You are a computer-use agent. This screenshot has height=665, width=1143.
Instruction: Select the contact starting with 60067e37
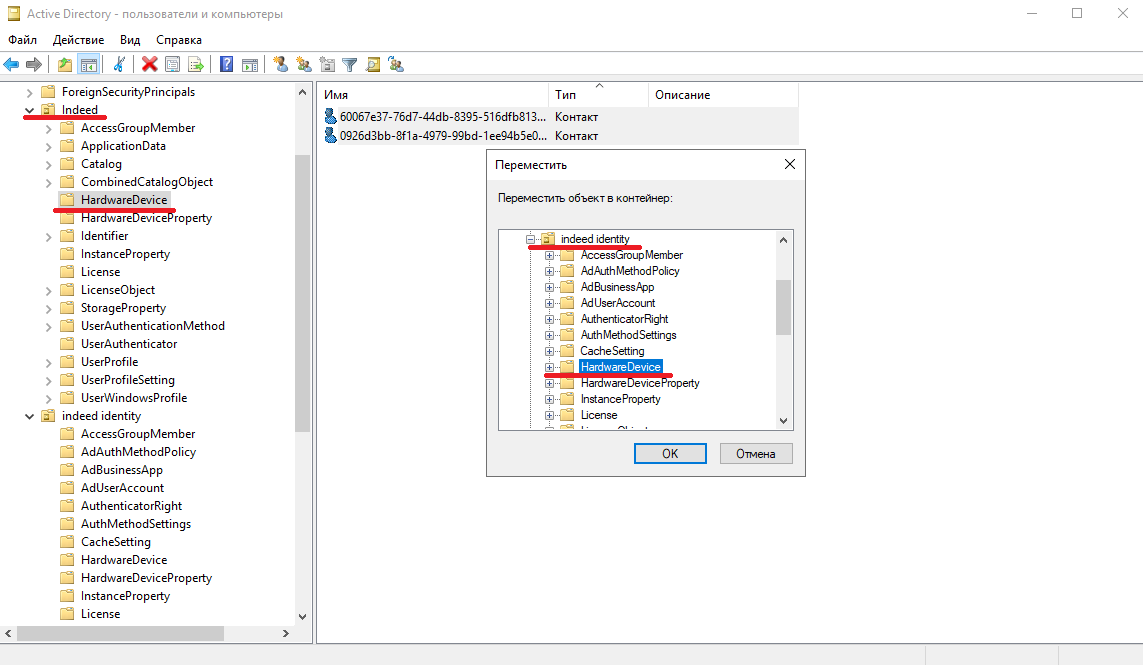tap(442, 117)
